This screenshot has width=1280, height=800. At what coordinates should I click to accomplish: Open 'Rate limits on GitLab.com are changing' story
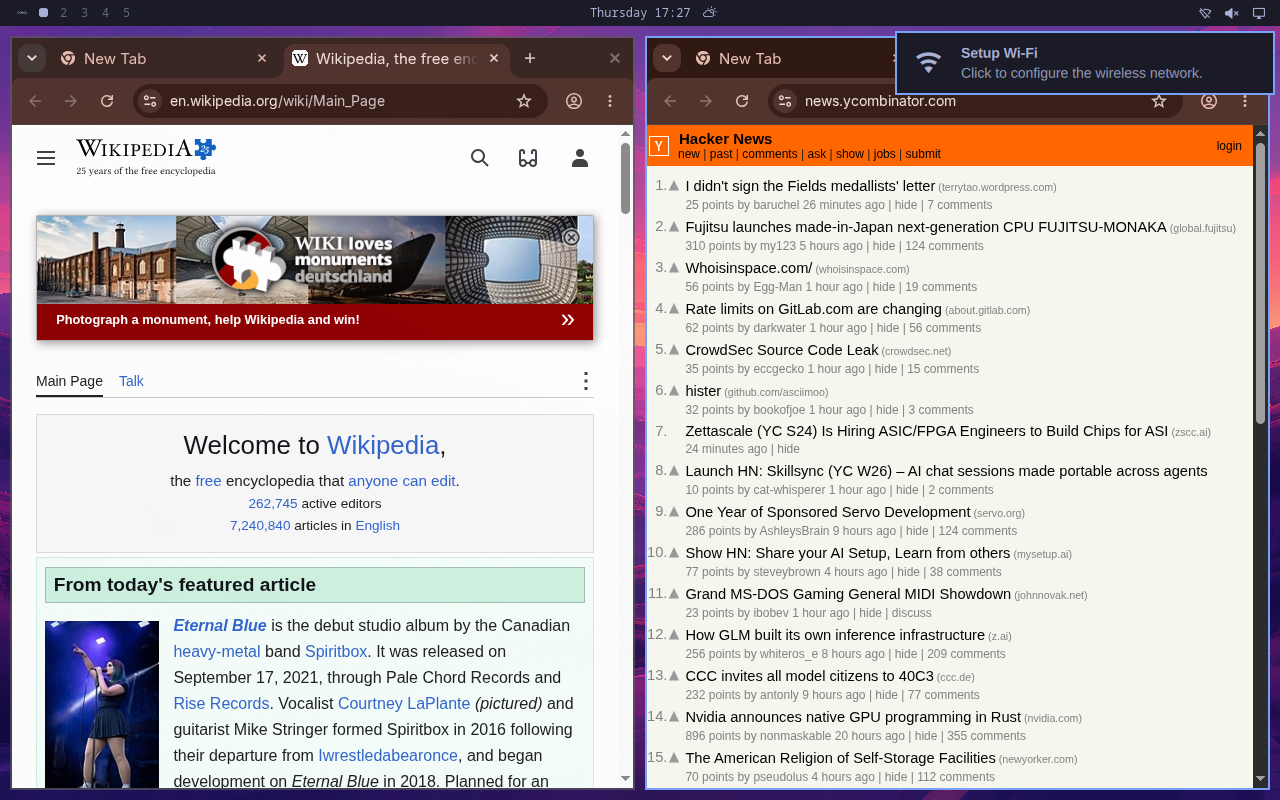tap(813, 309)
